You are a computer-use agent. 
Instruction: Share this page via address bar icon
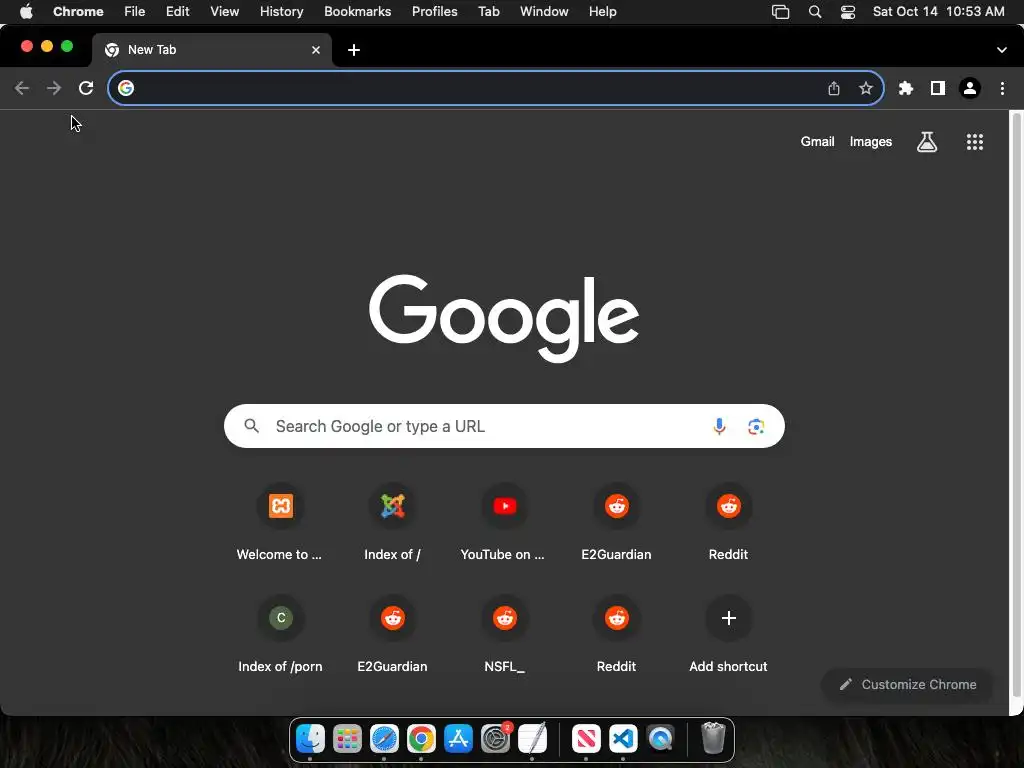(x=834, y=88)
